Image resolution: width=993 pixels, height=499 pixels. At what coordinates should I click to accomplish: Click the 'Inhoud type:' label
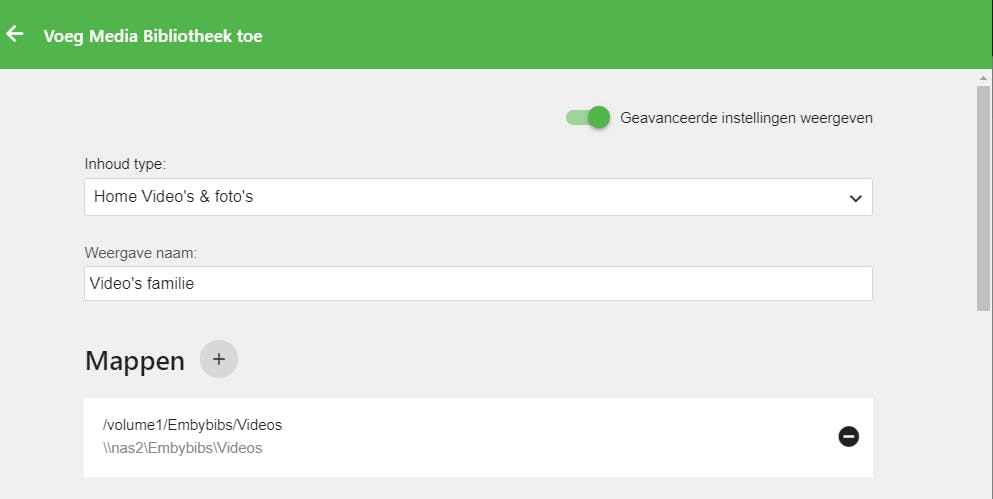coord(125,163)
